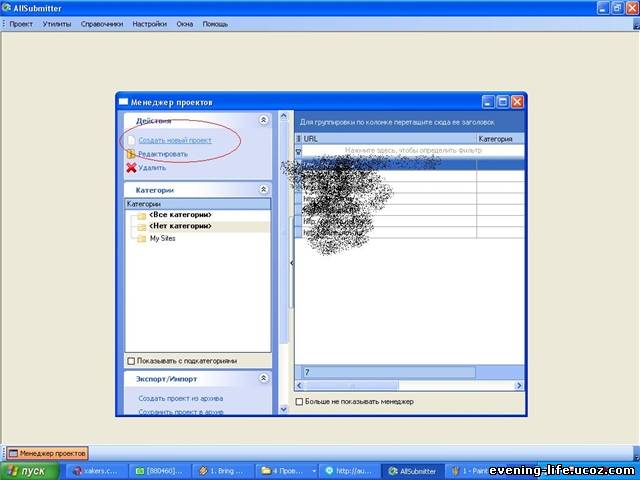This screenshot has height=480, width=640.
Task: Minimize the Менеджер проектов window
Action: pos(488,102)
